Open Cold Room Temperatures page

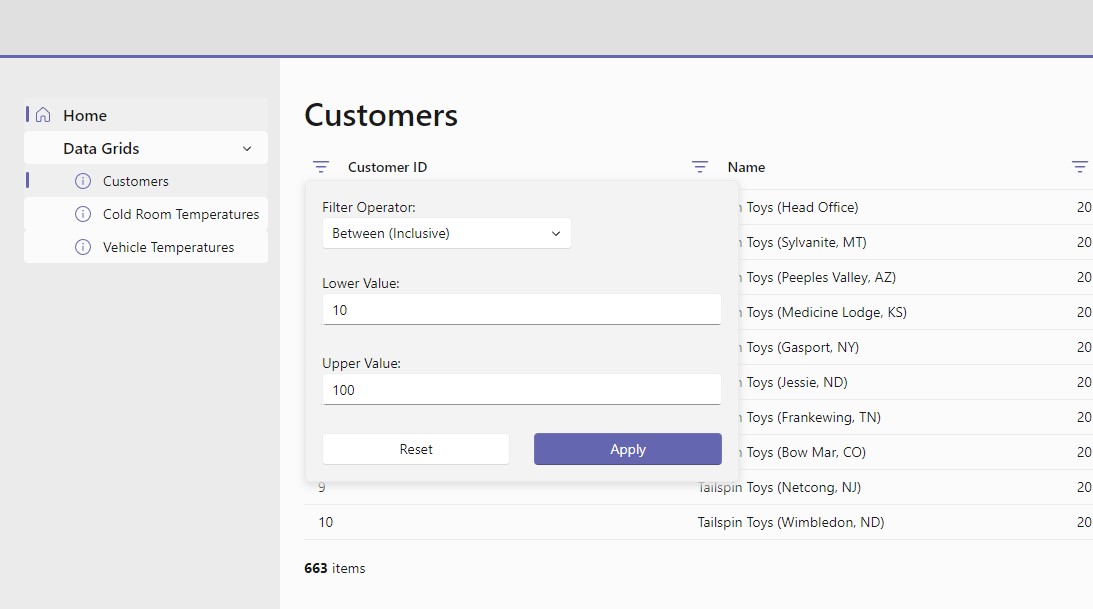pyautogui.click(x=181, y=214)
